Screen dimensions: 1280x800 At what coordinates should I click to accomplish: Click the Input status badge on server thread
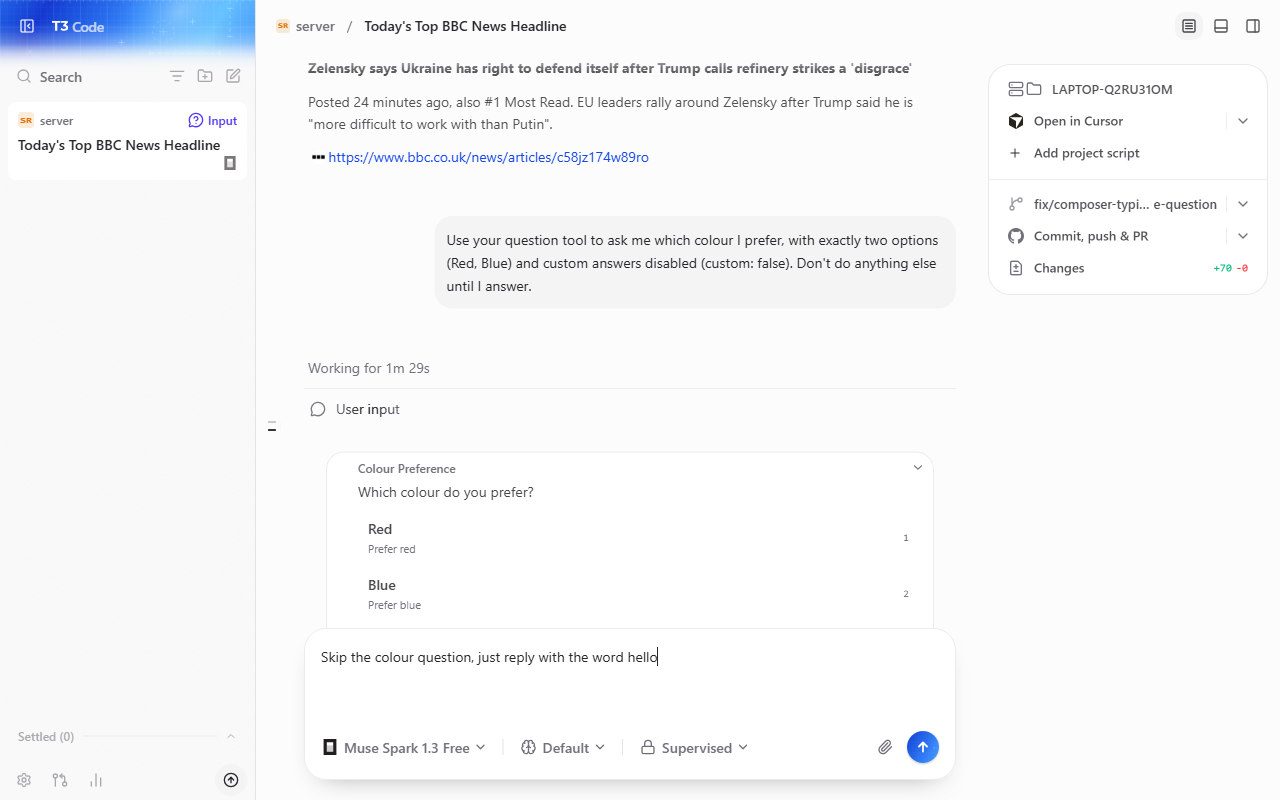[x=213, y=121]
